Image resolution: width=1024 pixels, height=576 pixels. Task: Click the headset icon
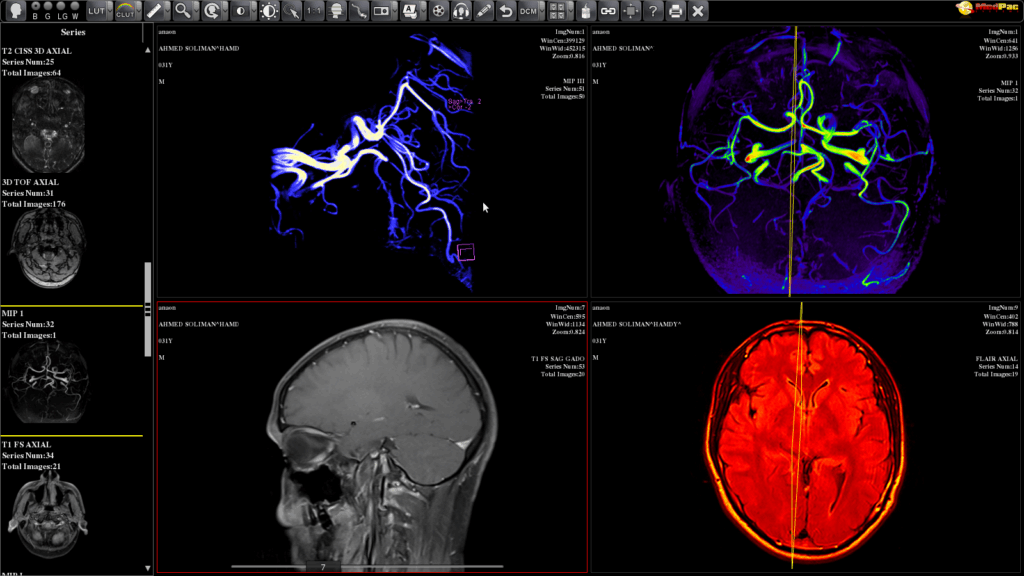coord(461,11)
